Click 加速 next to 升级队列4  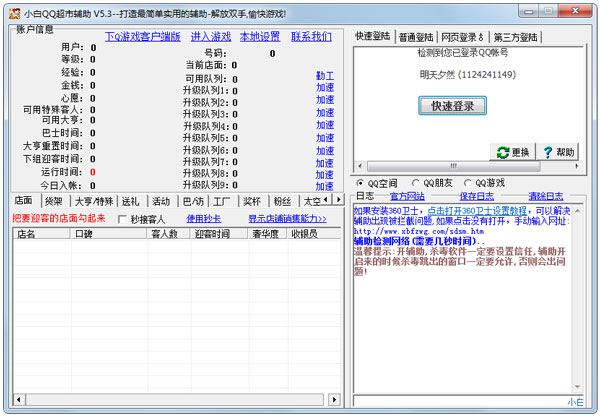coord(325,125)
